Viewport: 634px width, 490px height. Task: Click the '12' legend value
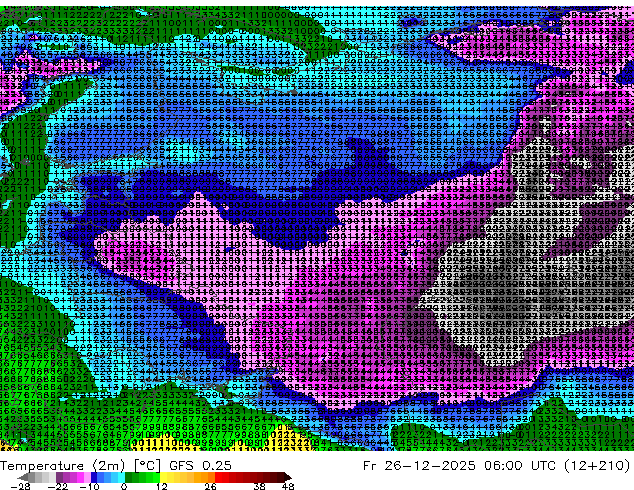(162, 486)
